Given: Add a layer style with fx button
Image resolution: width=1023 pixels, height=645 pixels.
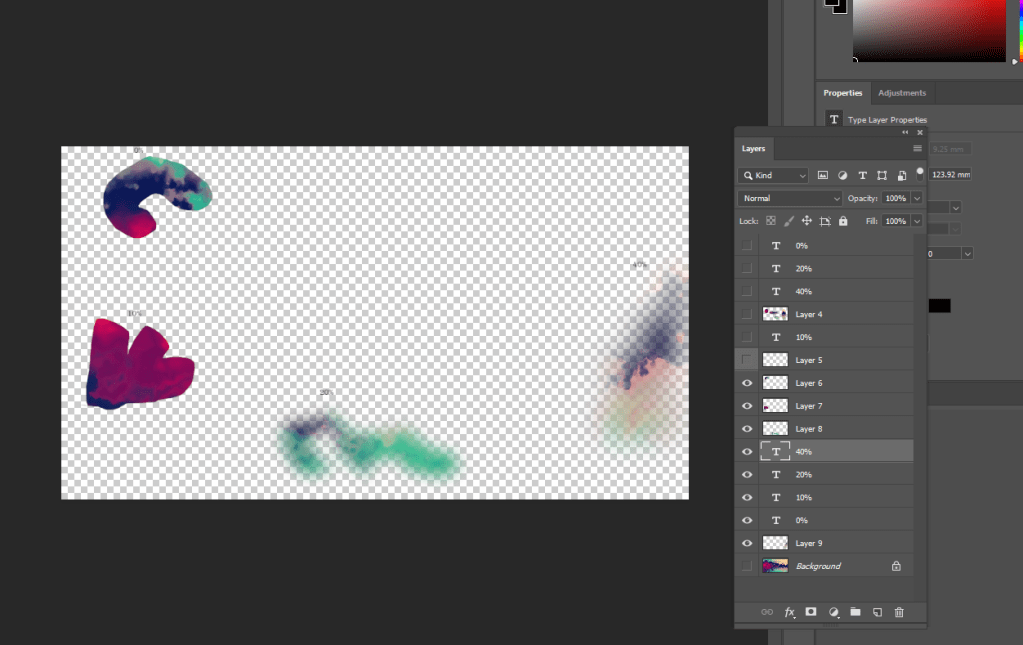Looking at the screenshot, I should coord(789,612).
